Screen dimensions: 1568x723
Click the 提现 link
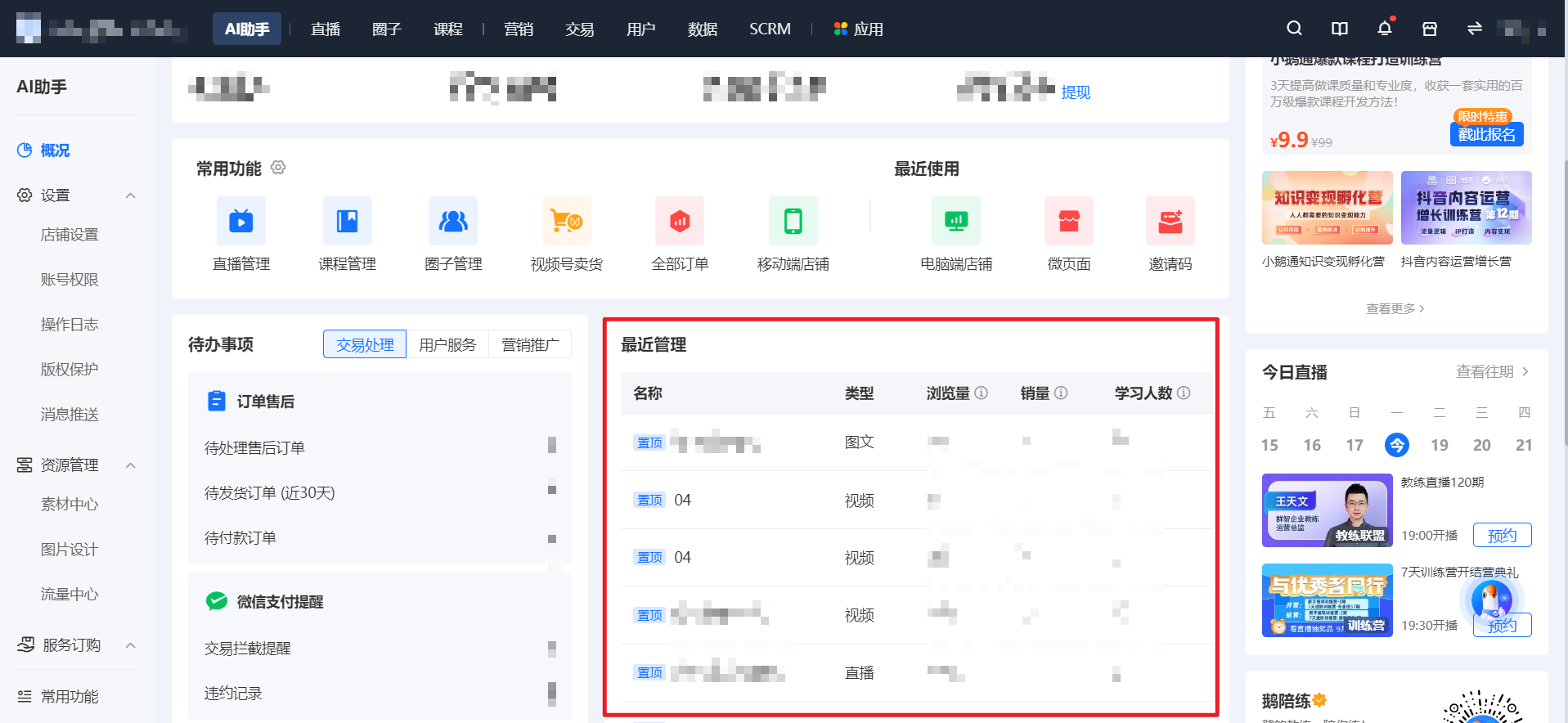[x=1076, y=92]
